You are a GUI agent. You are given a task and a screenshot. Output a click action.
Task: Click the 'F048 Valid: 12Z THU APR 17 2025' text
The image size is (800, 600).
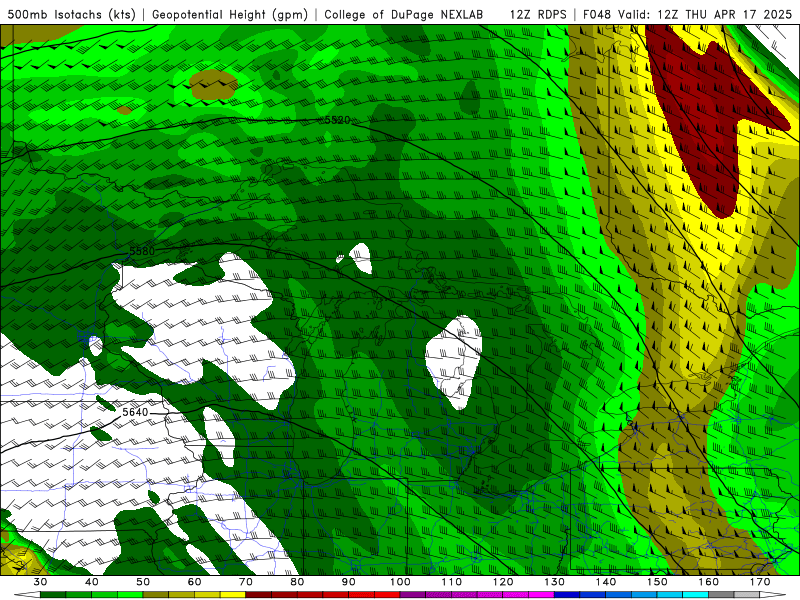tap(687, 15)
